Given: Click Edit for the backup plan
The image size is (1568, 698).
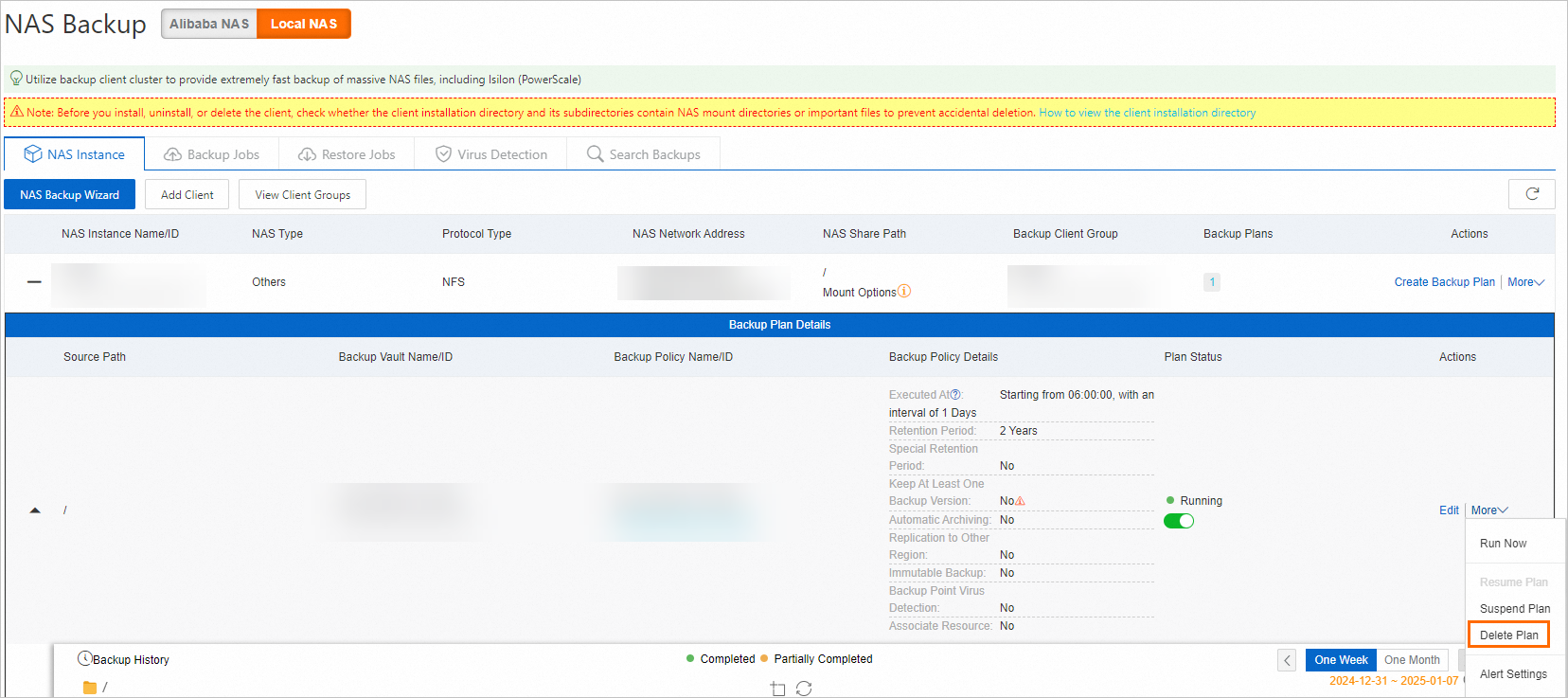Looking at the screenshot, I should click(1449, 510).
